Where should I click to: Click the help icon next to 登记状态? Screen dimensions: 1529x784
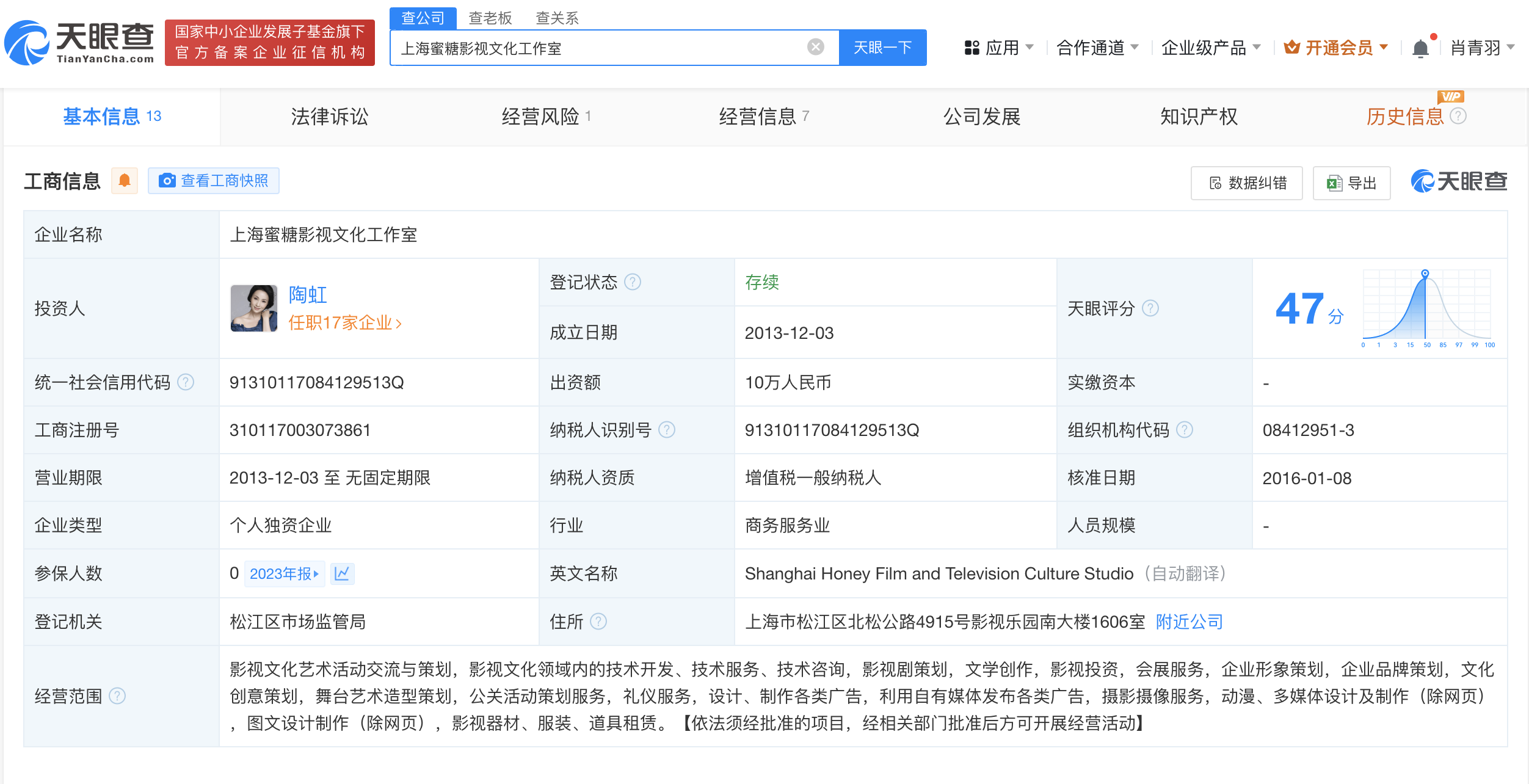pyautogui.click(x=633, y=282)
